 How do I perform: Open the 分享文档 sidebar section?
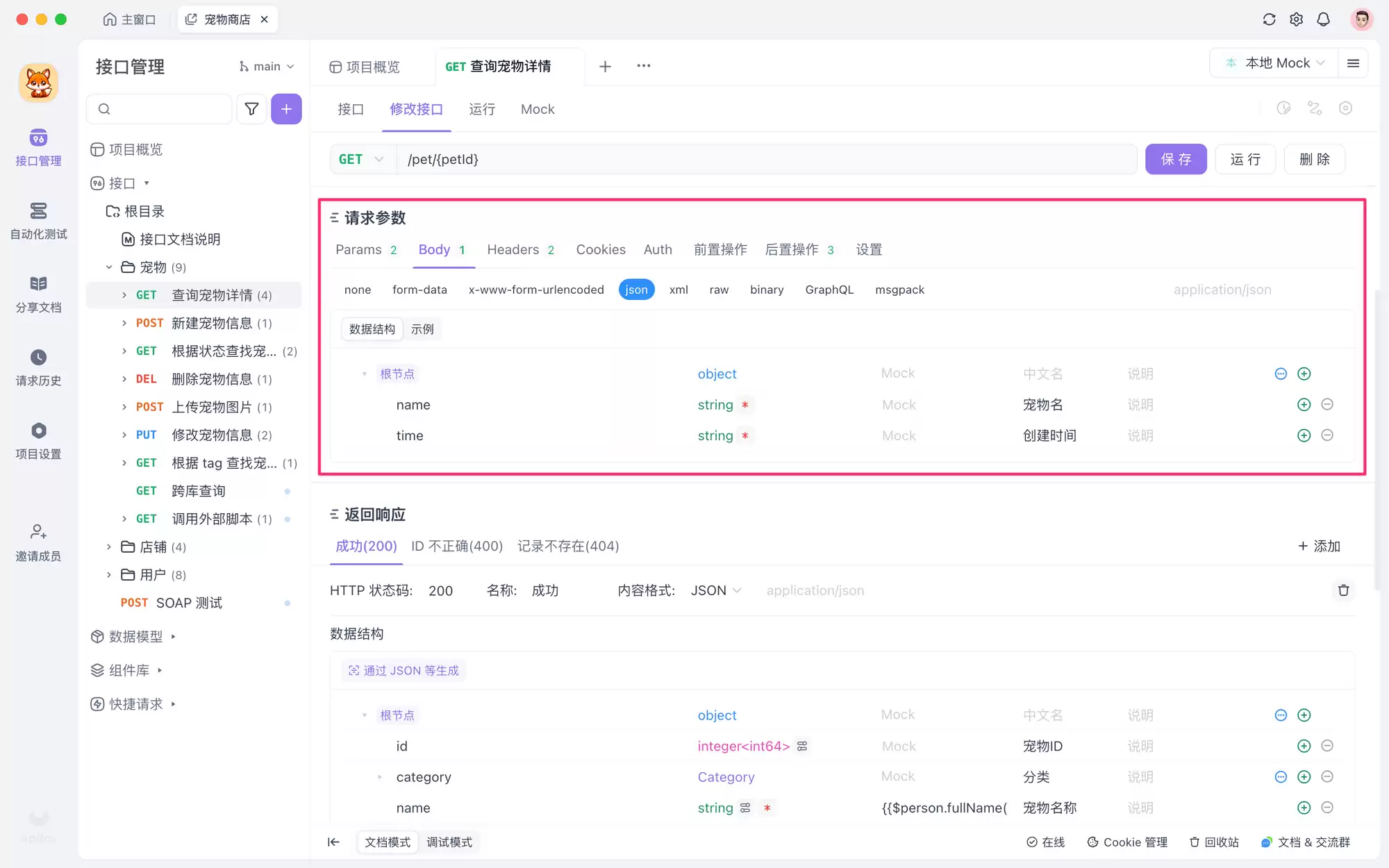point(38,294)
